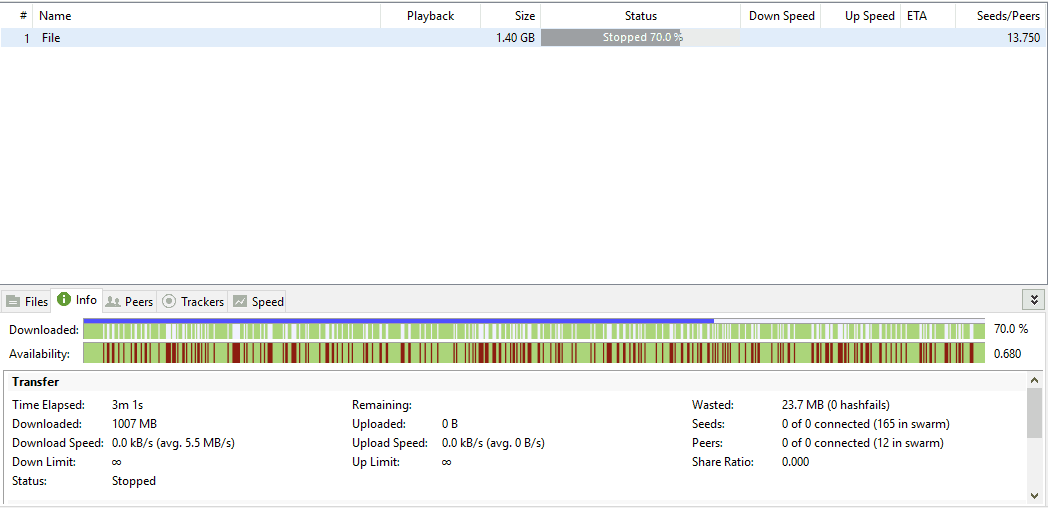Click the Transfer section heading
Screen dimensions: 1048x508
pos(35,382)
